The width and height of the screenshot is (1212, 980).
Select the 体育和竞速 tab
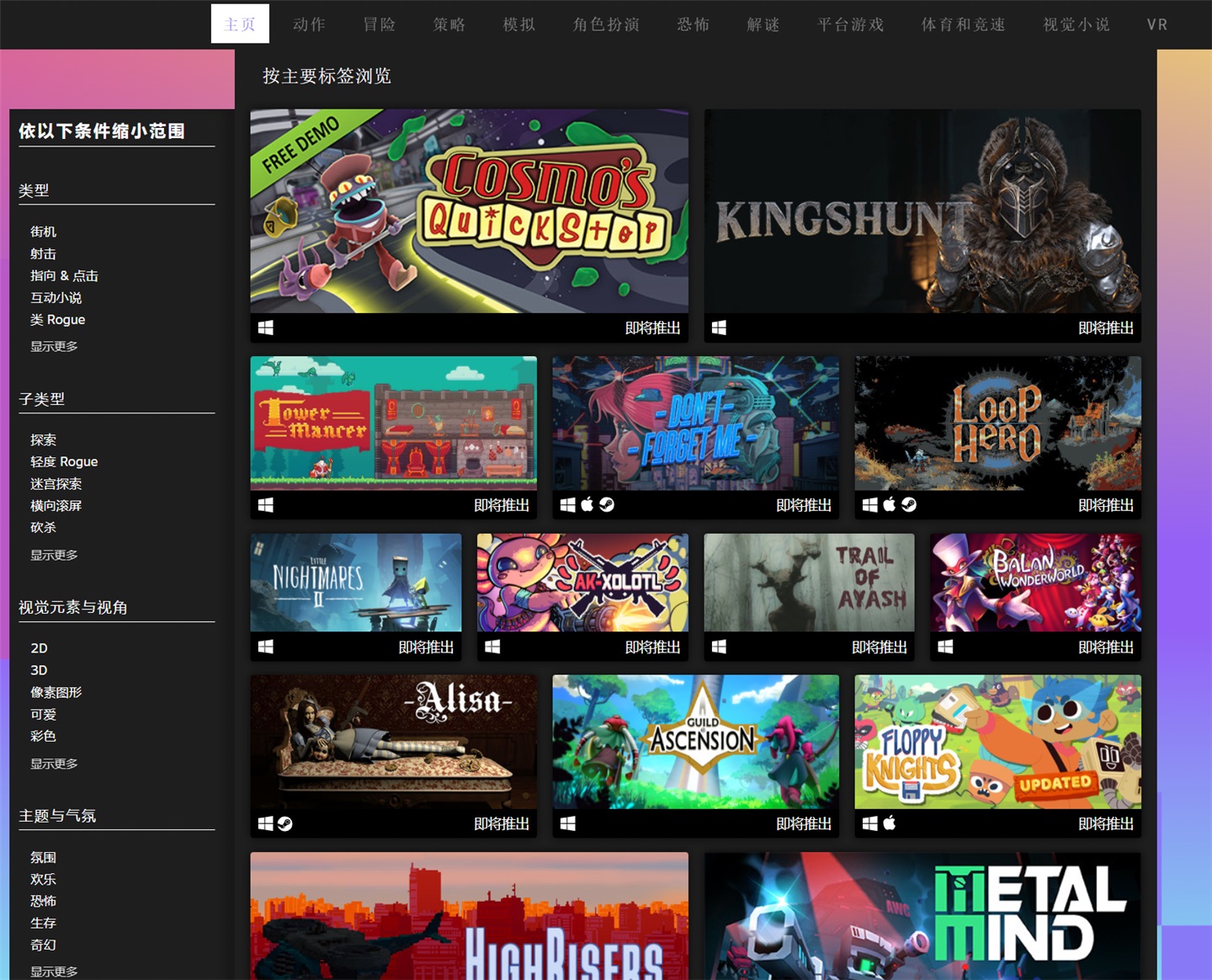964,24
